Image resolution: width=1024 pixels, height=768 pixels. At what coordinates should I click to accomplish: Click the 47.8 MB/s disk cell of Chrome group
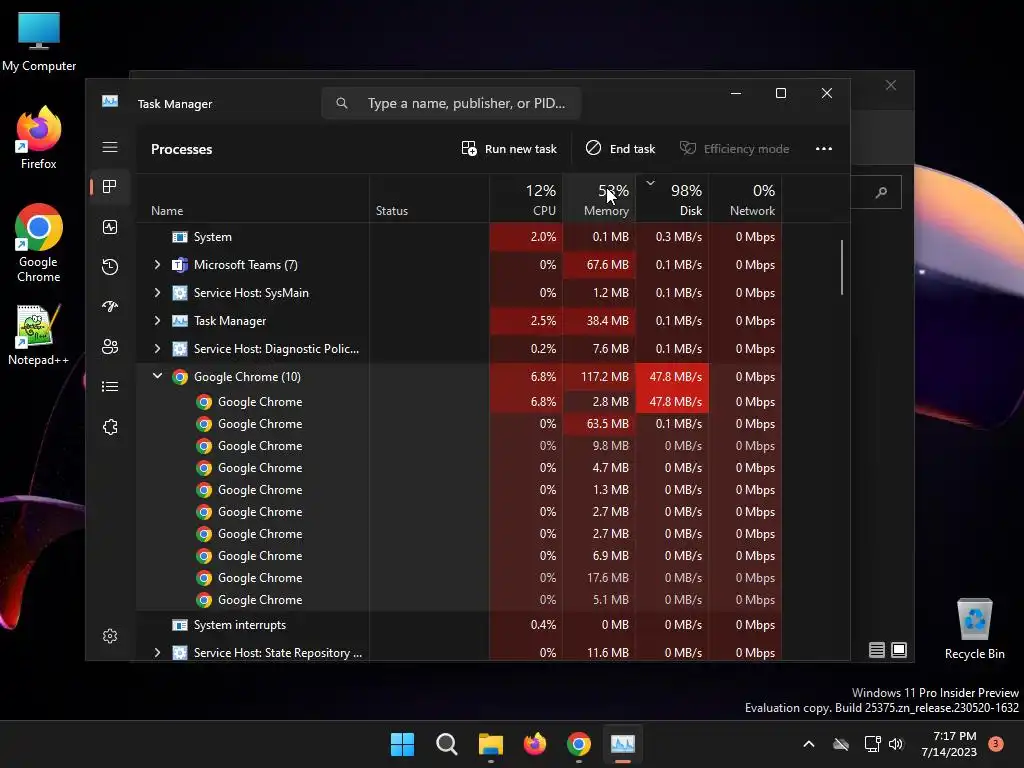tap(672, 377)
